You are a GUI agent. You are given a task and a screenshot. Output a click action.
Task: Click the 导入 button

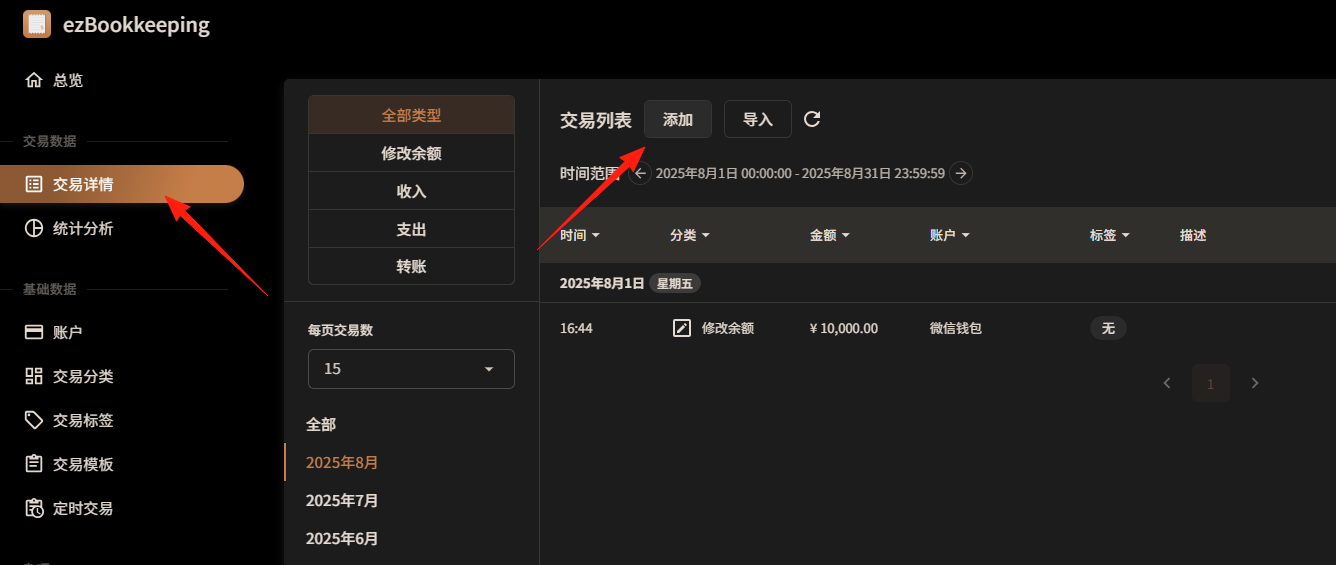758,119
